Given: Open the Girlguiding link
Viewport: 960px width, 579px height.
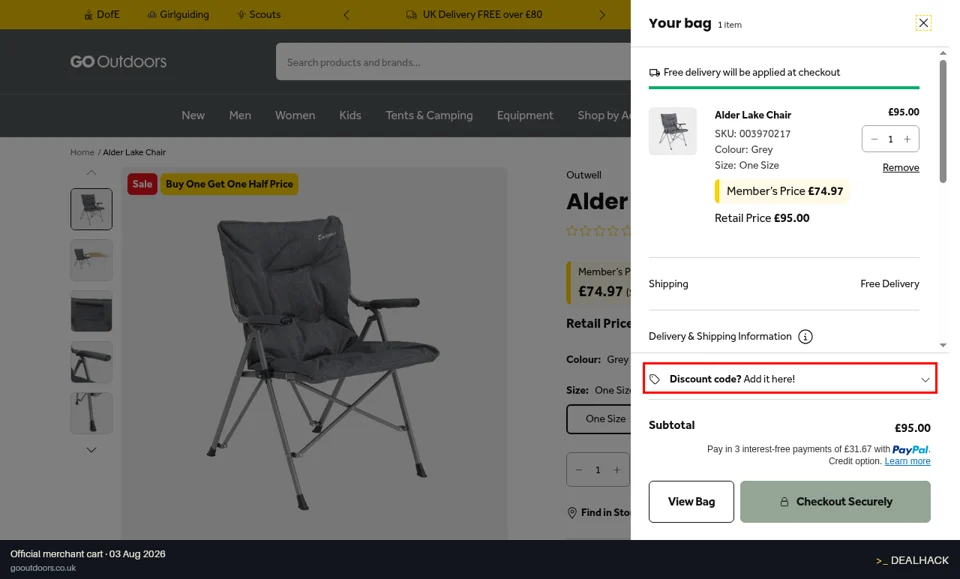Looking at the screenshot, I should pyautogui.click(x=178, y=14).
